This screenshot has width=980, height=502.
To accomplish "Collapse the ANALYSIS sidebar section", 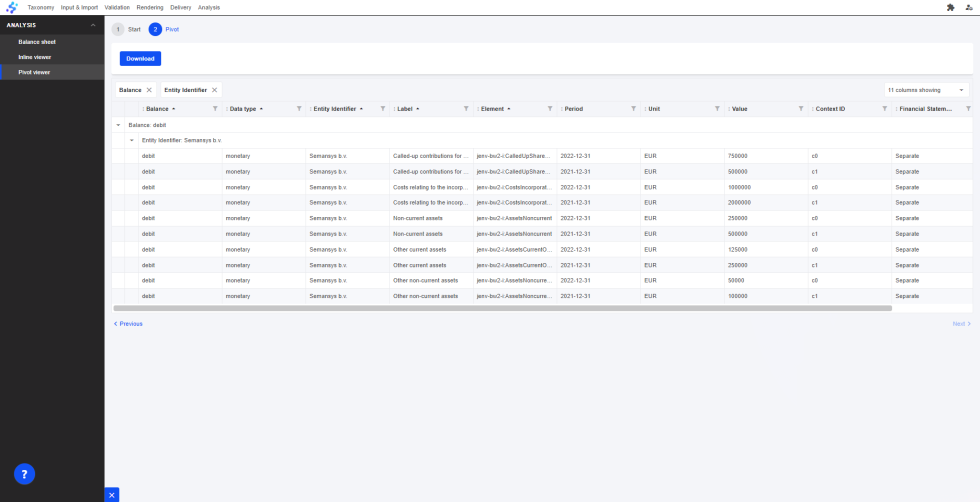I will [93, 25].
